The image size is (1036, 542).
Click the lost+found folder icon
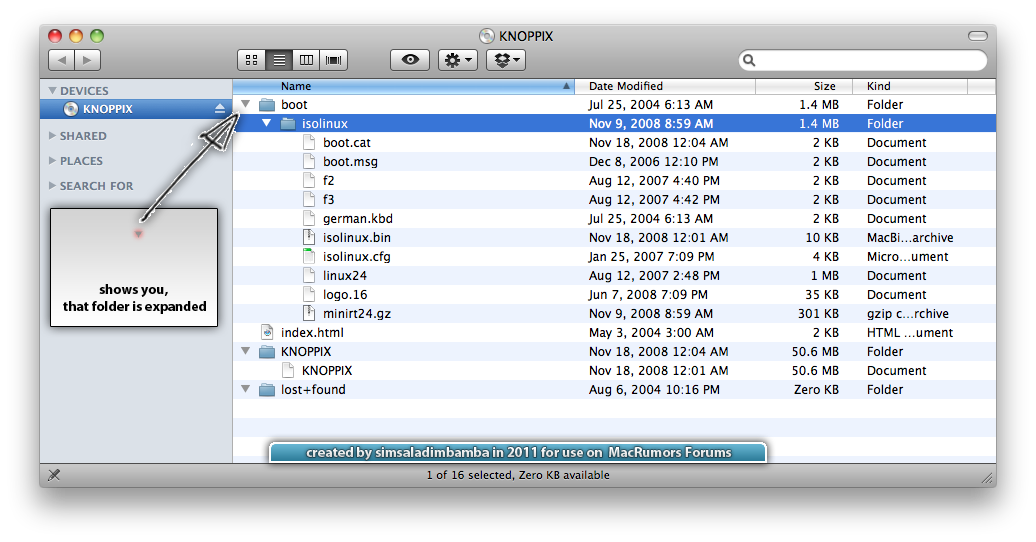(267, 390)
